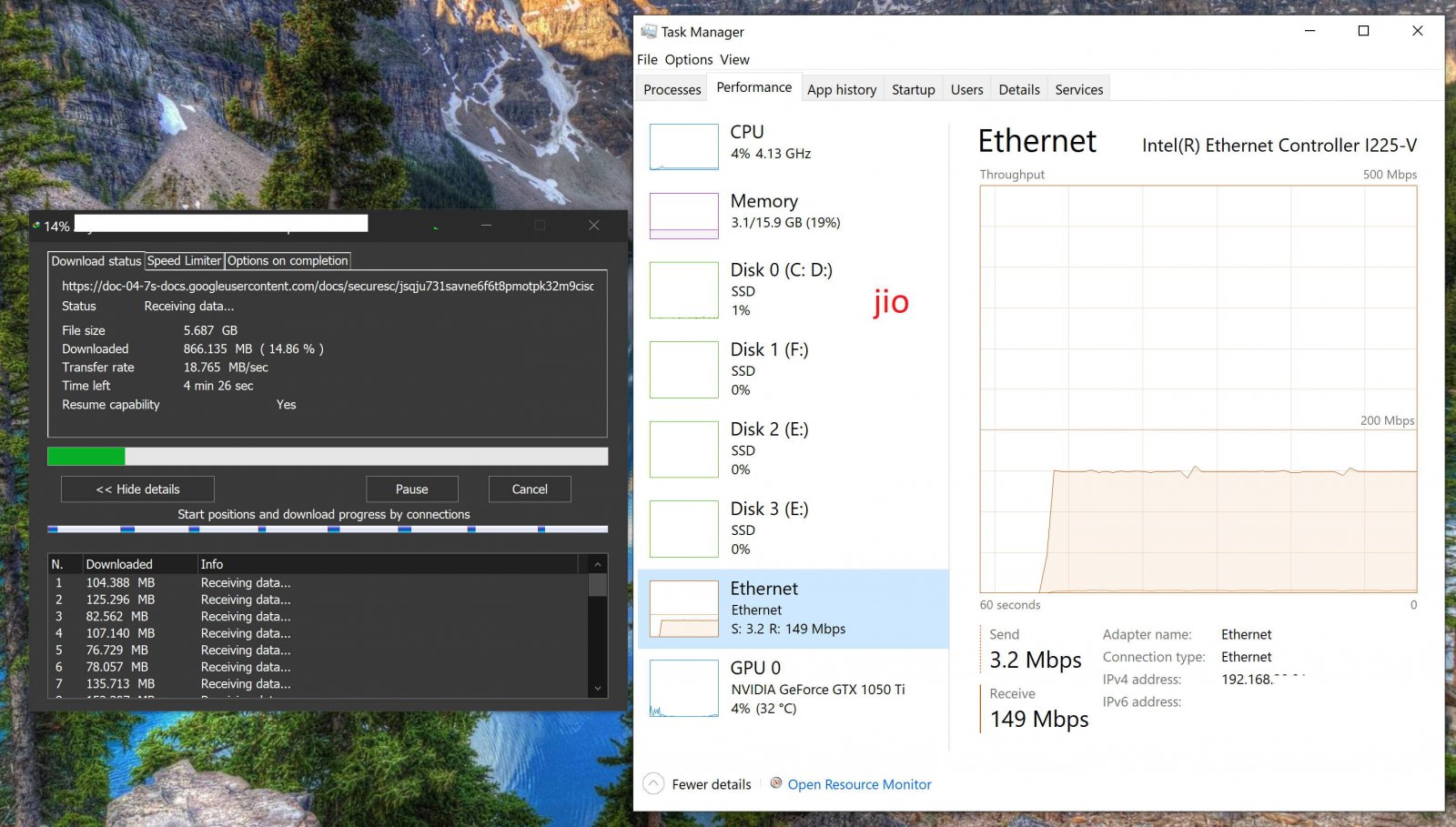Click the 18.765 MB/sec transfer rate value
Viewport: 1456px width, 827px height.
pos(226,368)
